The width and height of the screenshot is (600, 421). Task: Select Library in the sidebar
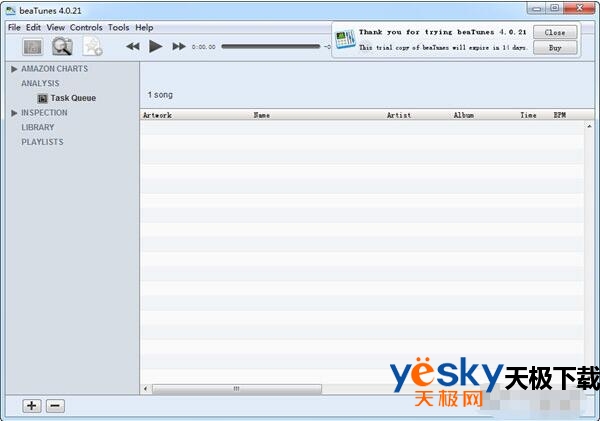pos(38,127)
